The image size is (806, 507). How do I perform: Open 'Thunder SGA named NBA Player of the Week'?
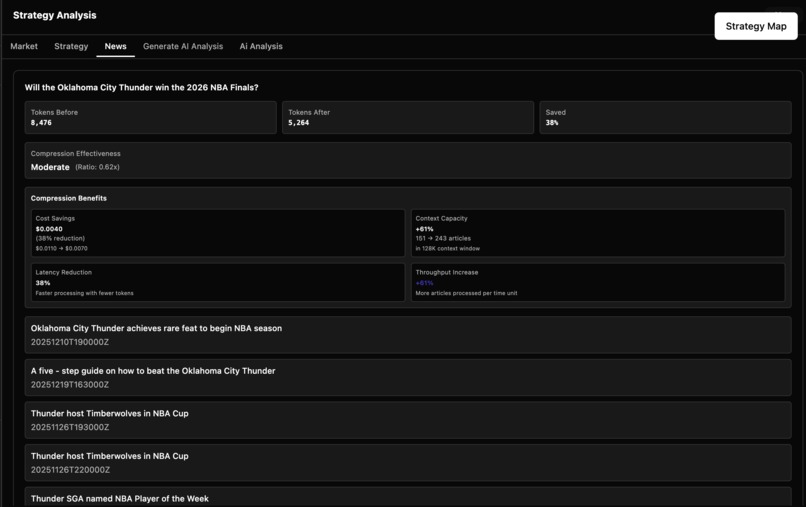coord(408,497)
